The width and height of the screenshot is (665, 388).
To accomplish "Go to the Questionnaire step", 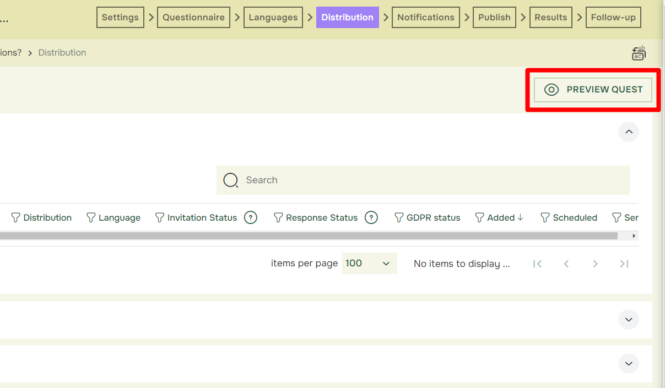I will [193, 17].
